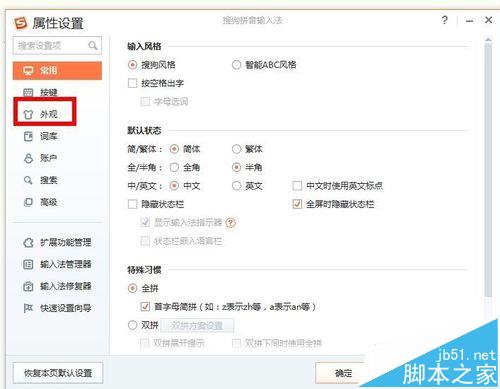Viewport: 500px width, 389px height.
Task: Click the flag icon beside 快速设置向导
Action: (28, 308)
